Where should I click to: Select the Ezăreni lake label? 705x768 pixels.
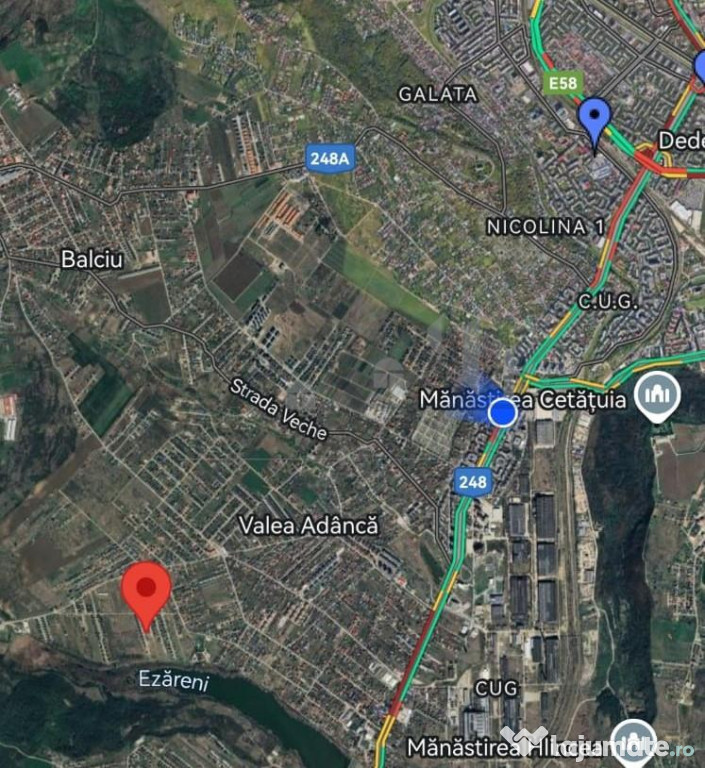point(174,680)
